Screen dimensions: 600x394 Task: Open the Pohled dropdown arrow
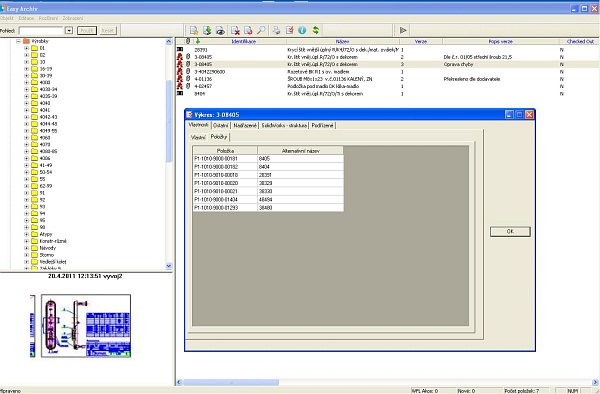[68, 30]
